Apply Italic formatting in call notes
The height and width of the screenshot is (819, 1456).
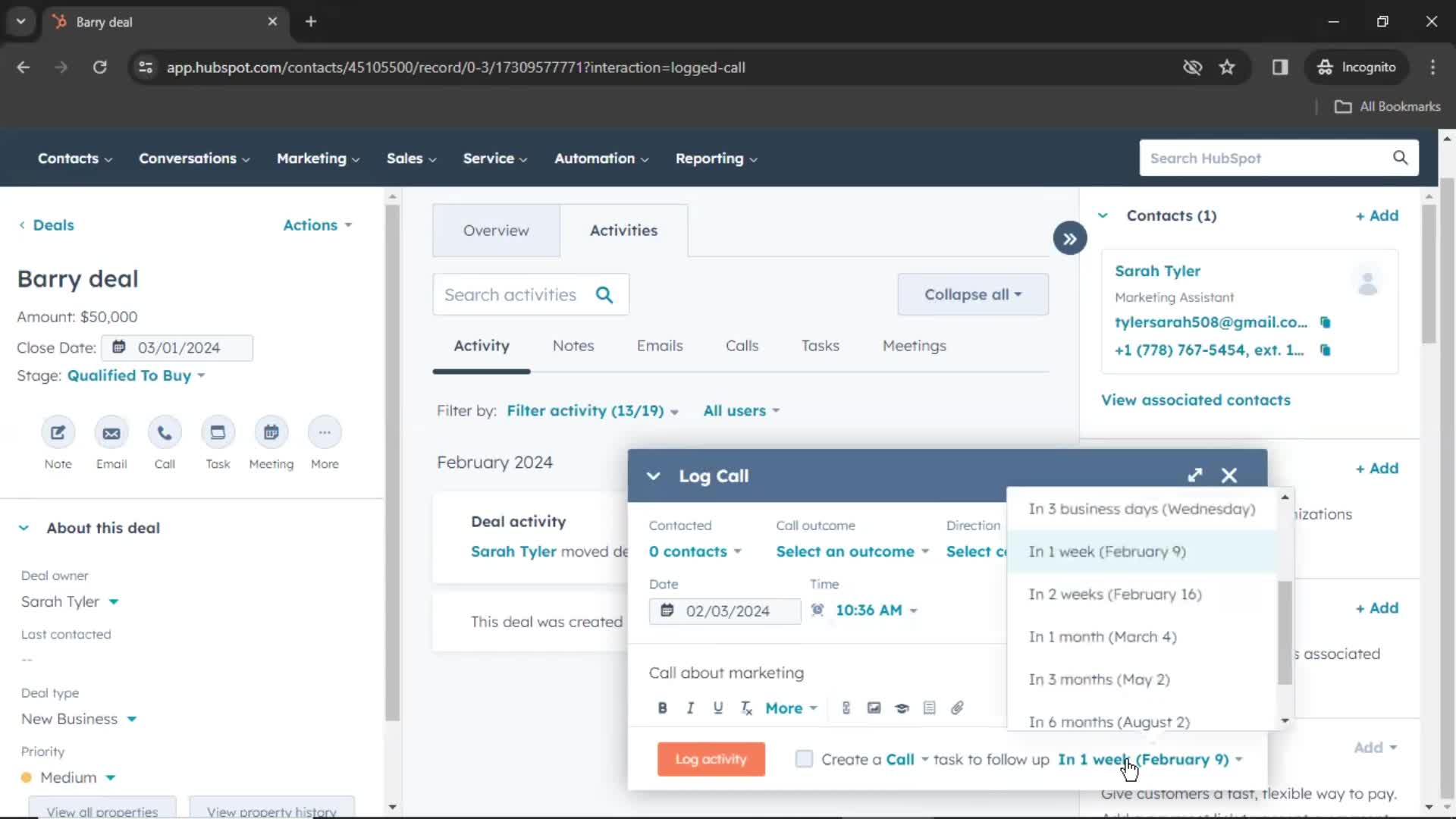tap(690, 708)
